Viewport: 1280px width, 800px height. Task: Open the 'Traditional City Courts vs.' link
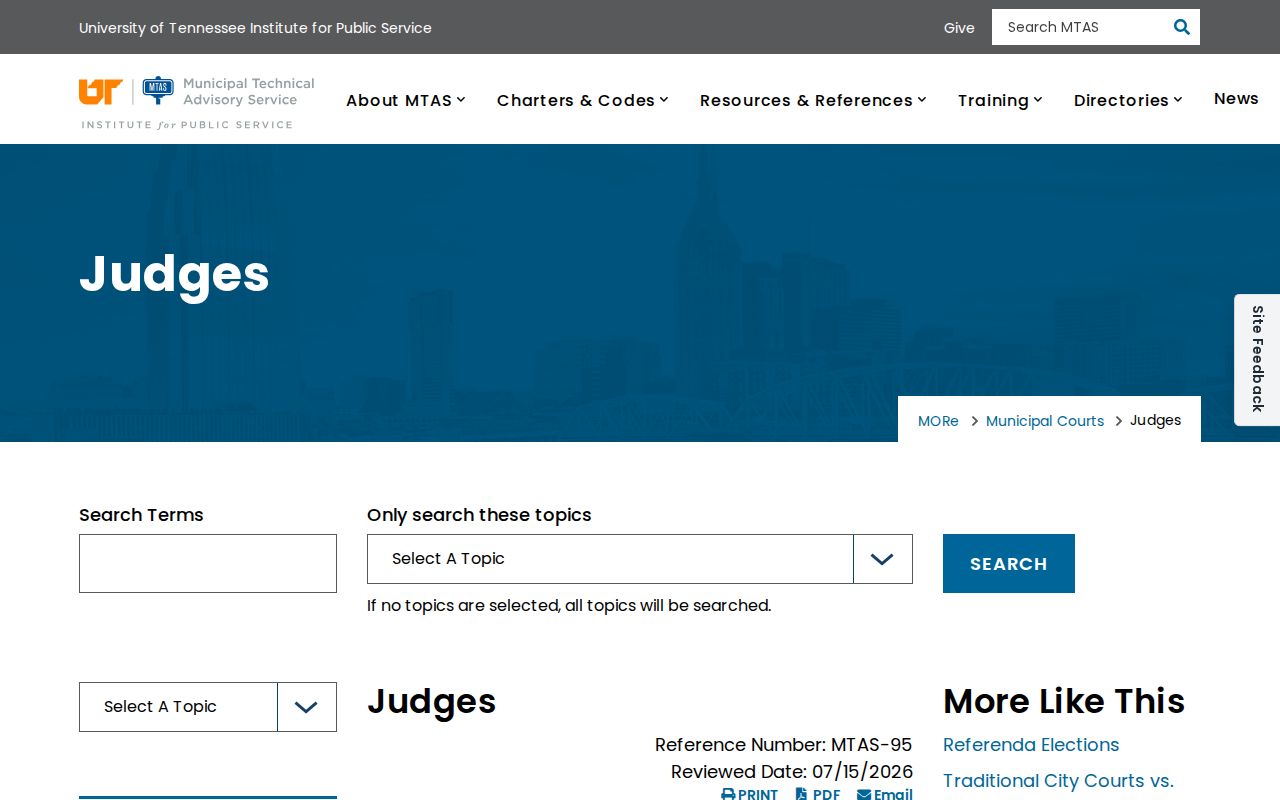[1058, 781]
